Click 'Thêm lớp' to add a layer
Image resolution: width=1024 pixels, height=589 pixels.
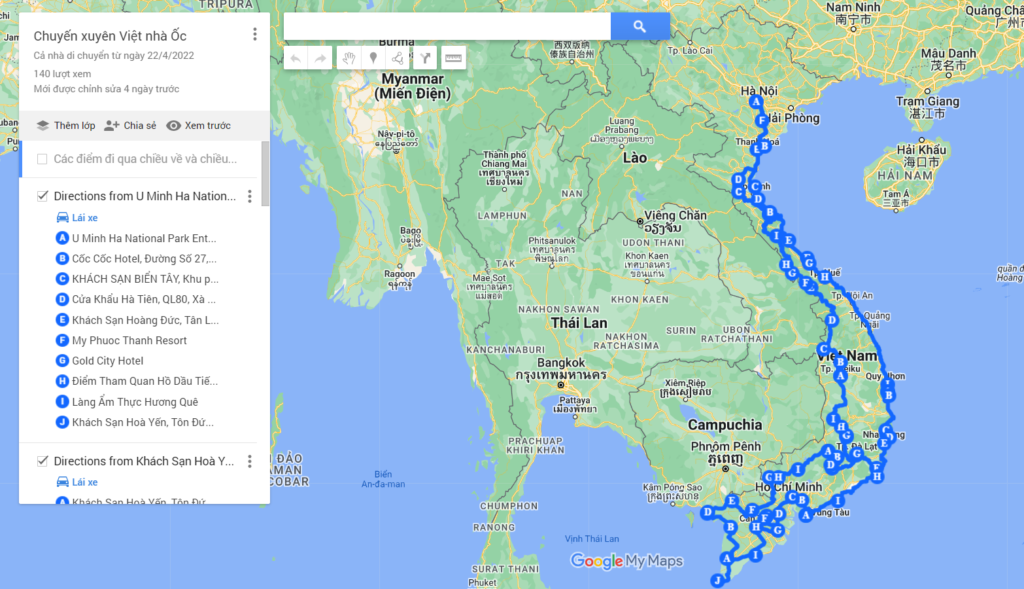pos(66,125)
